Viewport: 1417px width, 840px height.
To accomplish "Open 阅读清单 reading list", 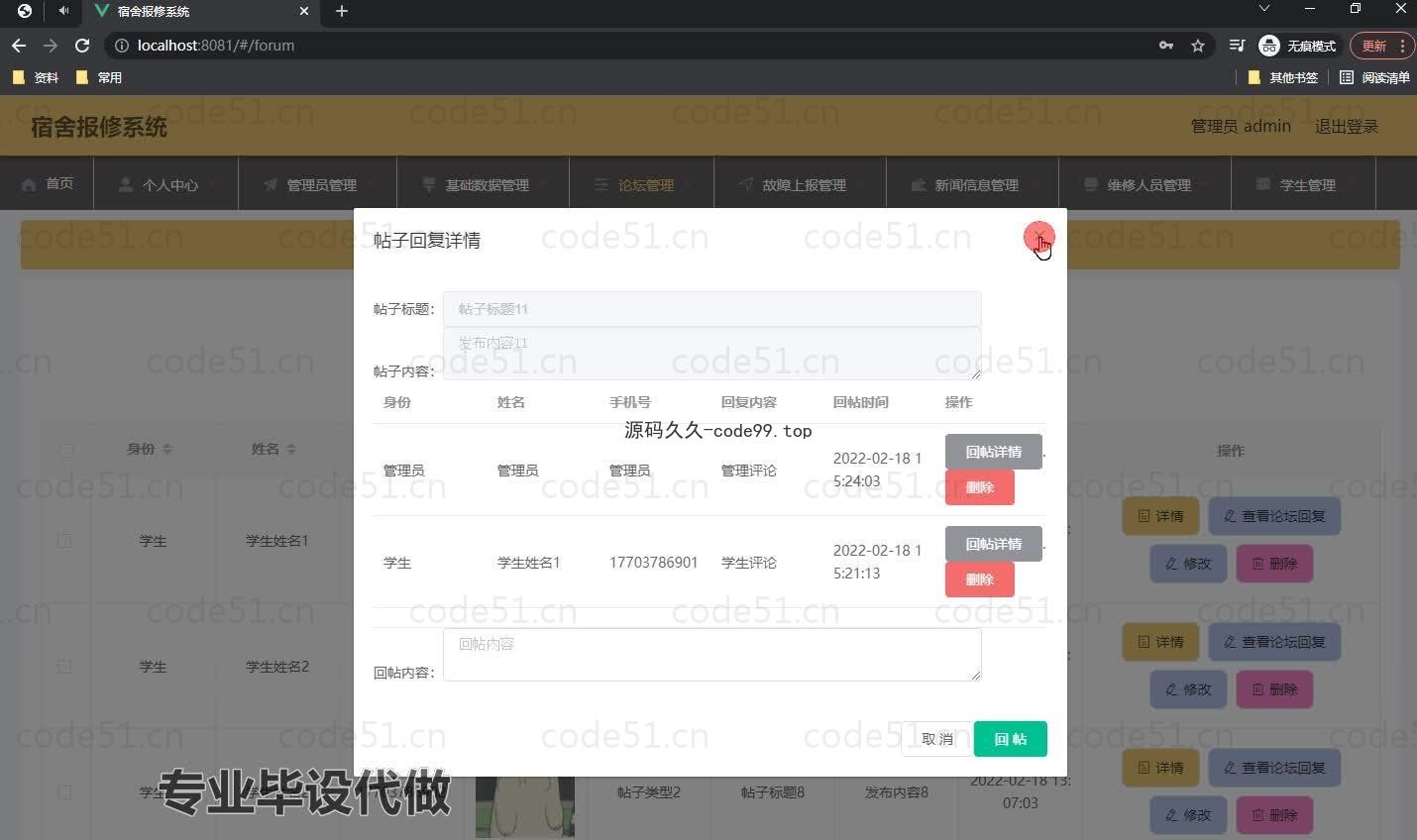I will point(1374,77).
